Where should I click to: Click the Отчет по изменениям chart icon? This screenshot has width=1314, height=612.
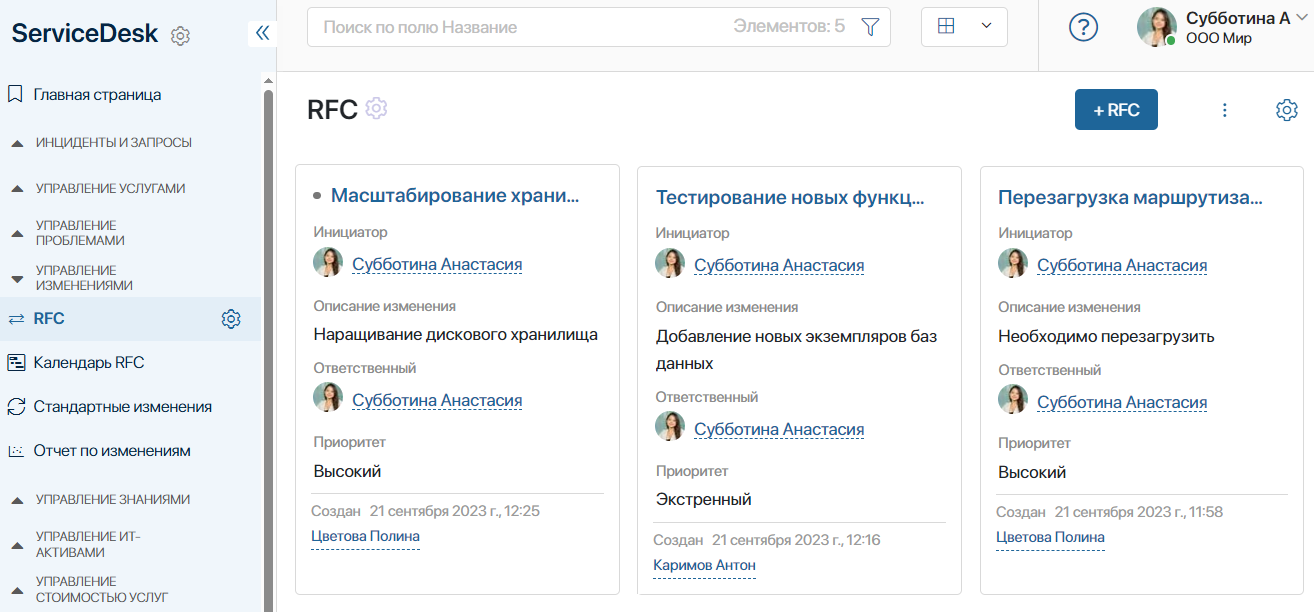click(16, 451)
